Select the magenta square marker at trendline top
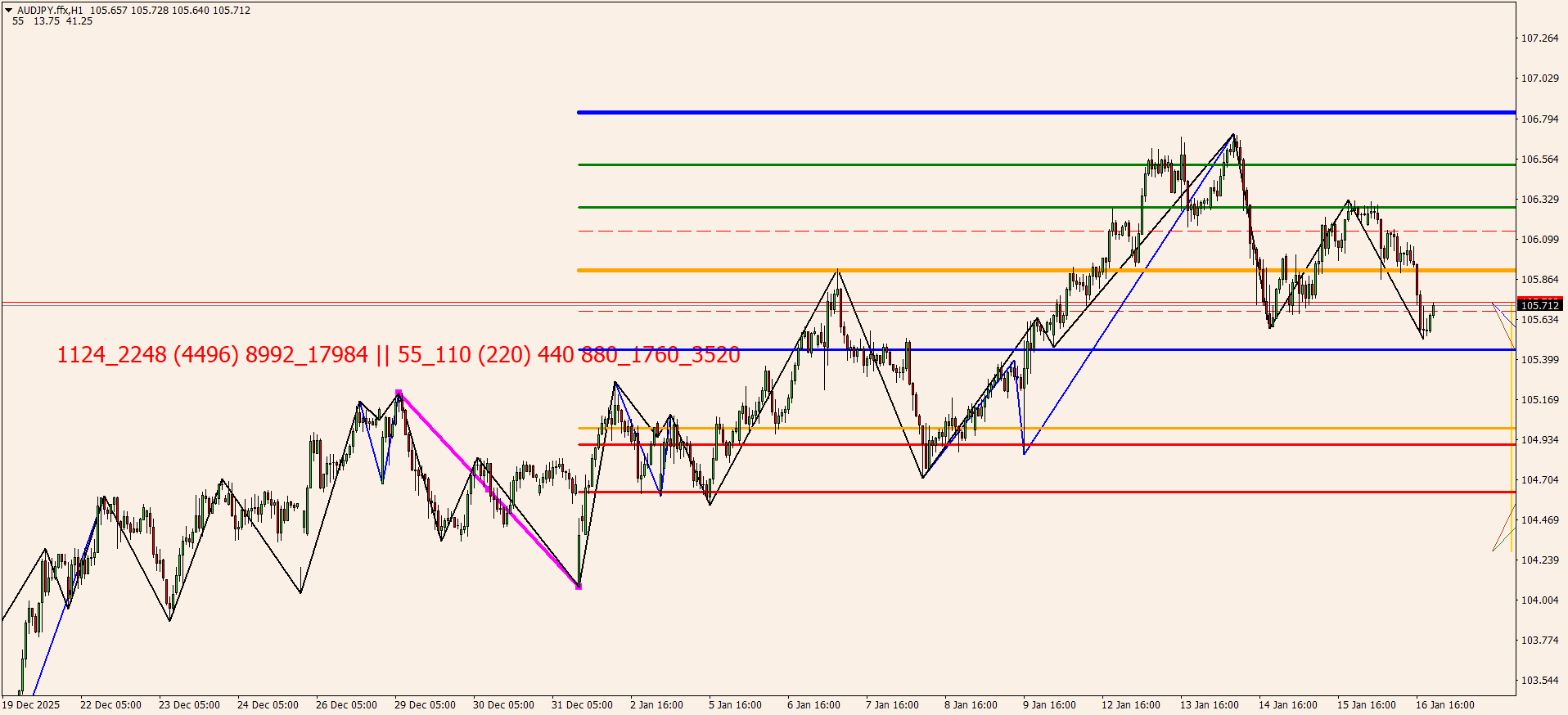 (399, 393)
